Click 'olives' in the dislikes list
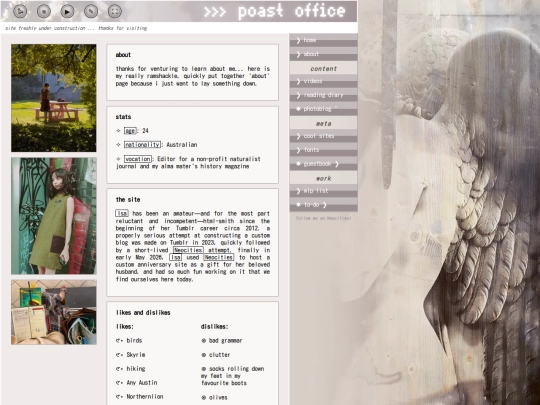The width and height of the screenshot is (540, 405). click(x=218, y=397)
